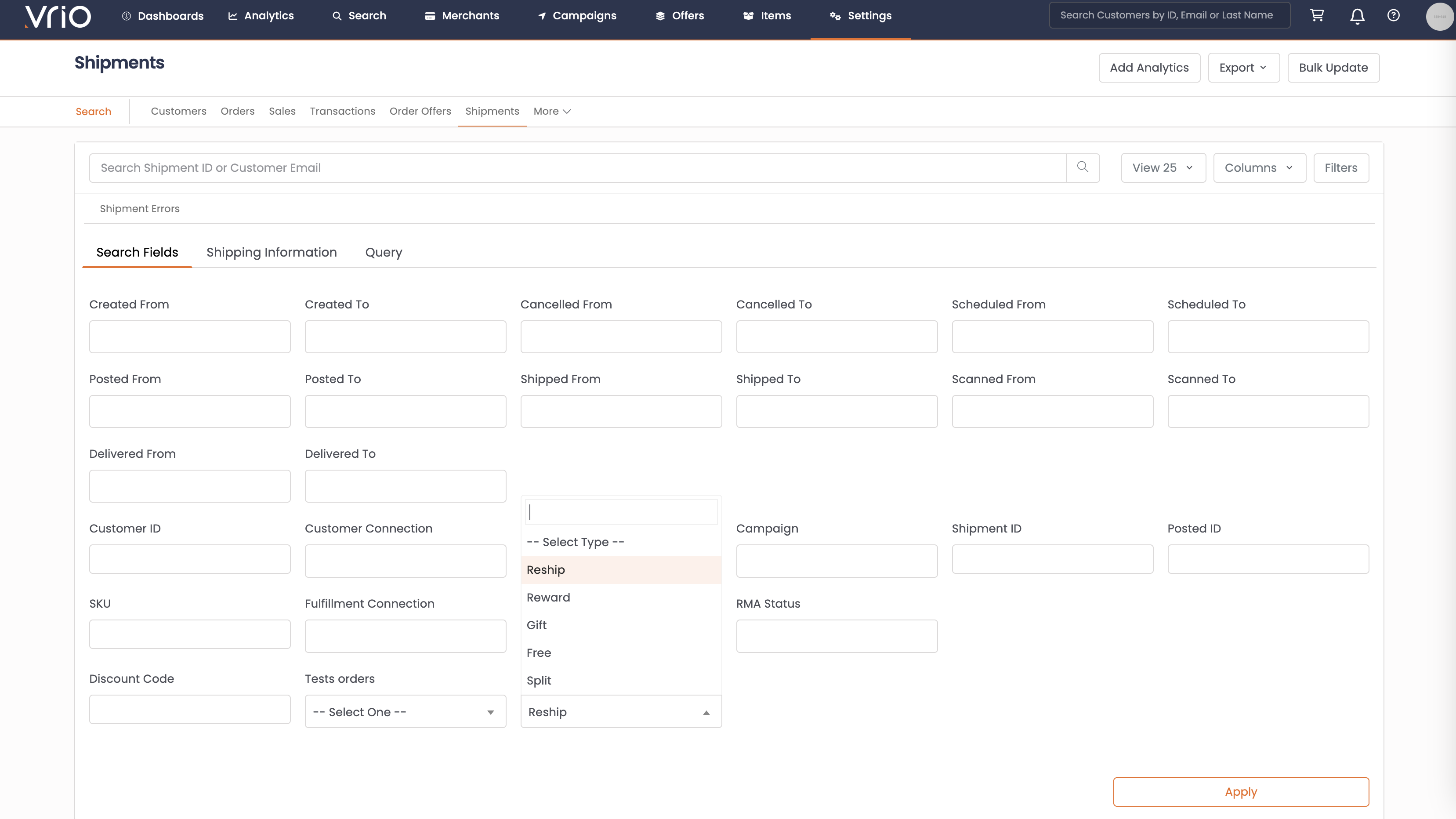This screenshot has width=1456, height=819.
Task: Expand the Columns dropdown
Action: click(x=1259, y=168)
